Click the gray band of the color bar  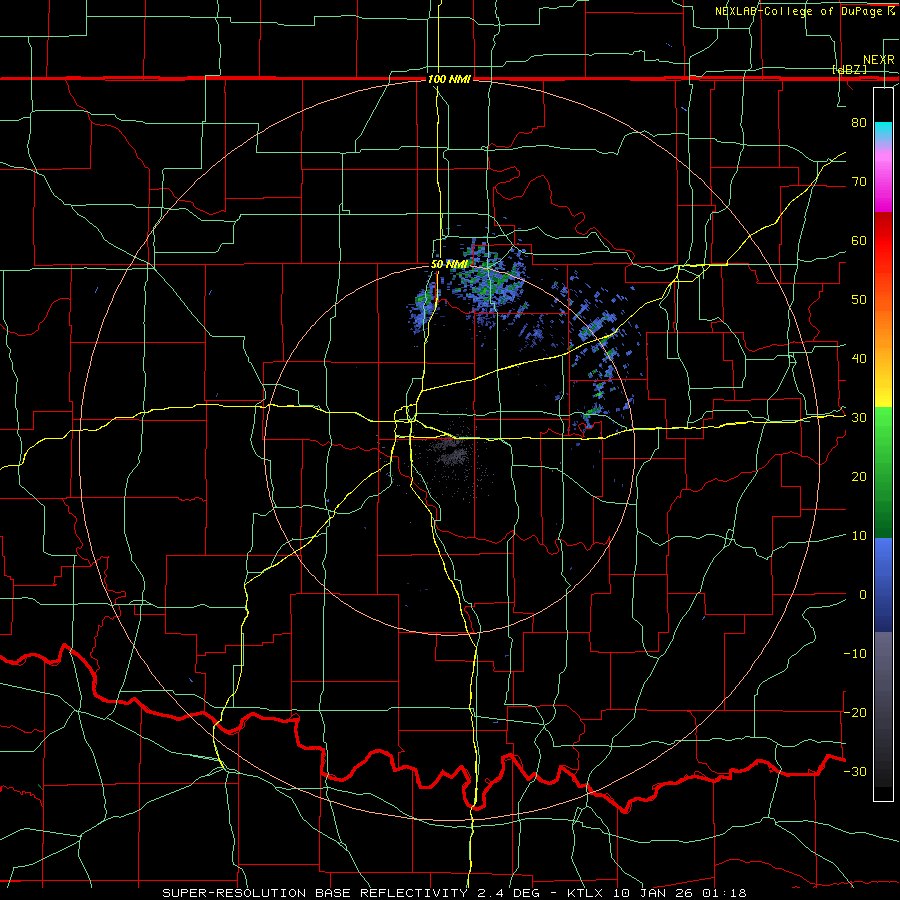883,709
